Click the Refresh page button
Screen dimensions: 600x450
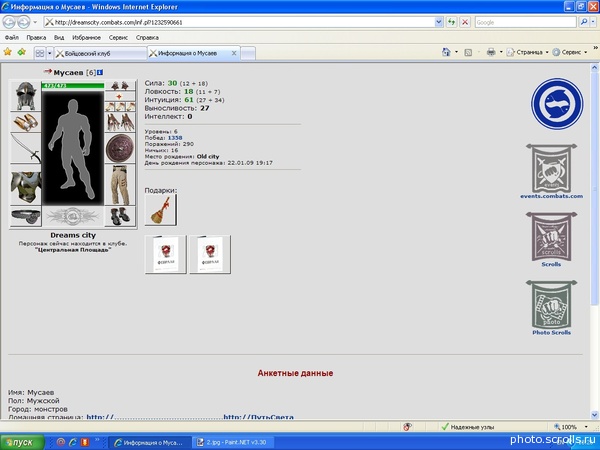tap(452, 22)
